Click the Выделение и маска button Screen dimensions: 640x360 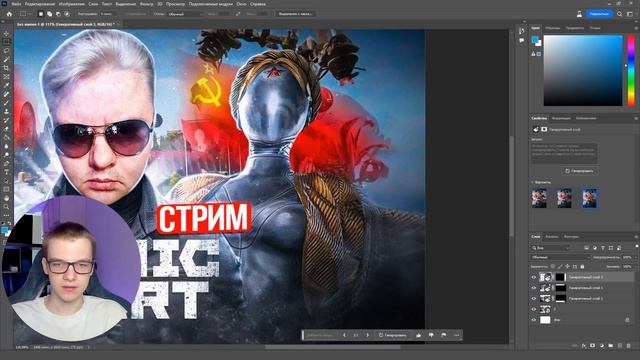295,14
